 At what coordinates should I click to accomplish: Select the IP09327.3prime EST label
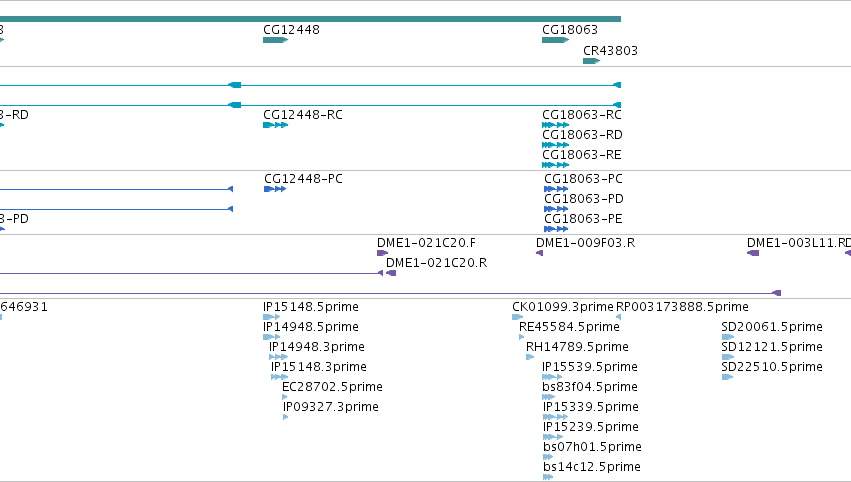[331, 408]
